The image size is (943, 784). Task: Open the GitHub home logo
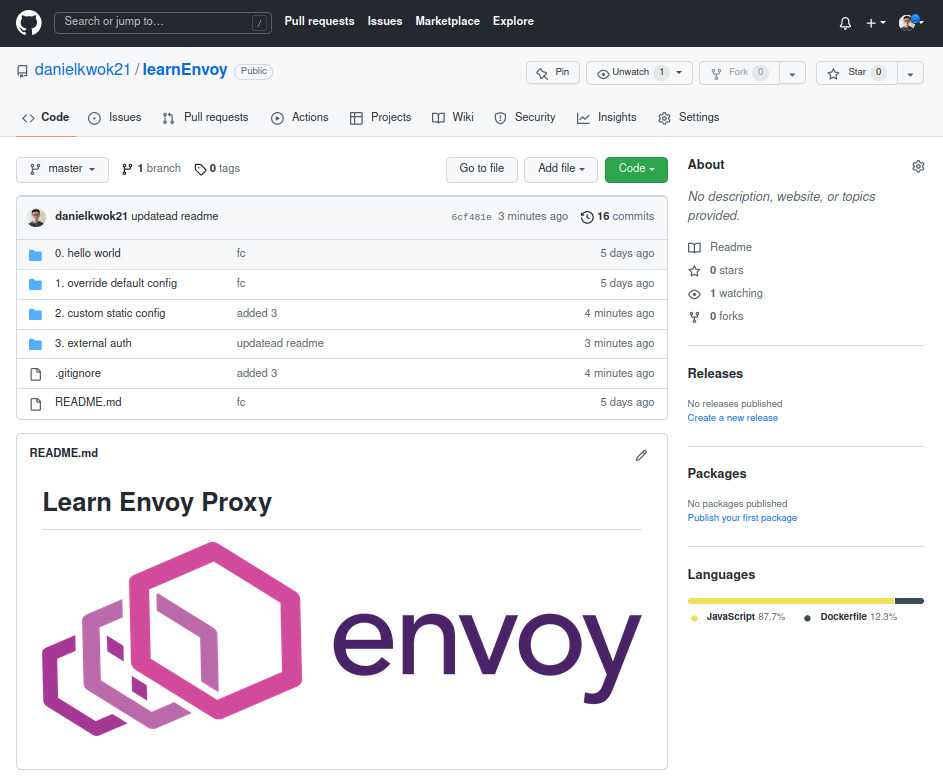[x=28, y=23]
